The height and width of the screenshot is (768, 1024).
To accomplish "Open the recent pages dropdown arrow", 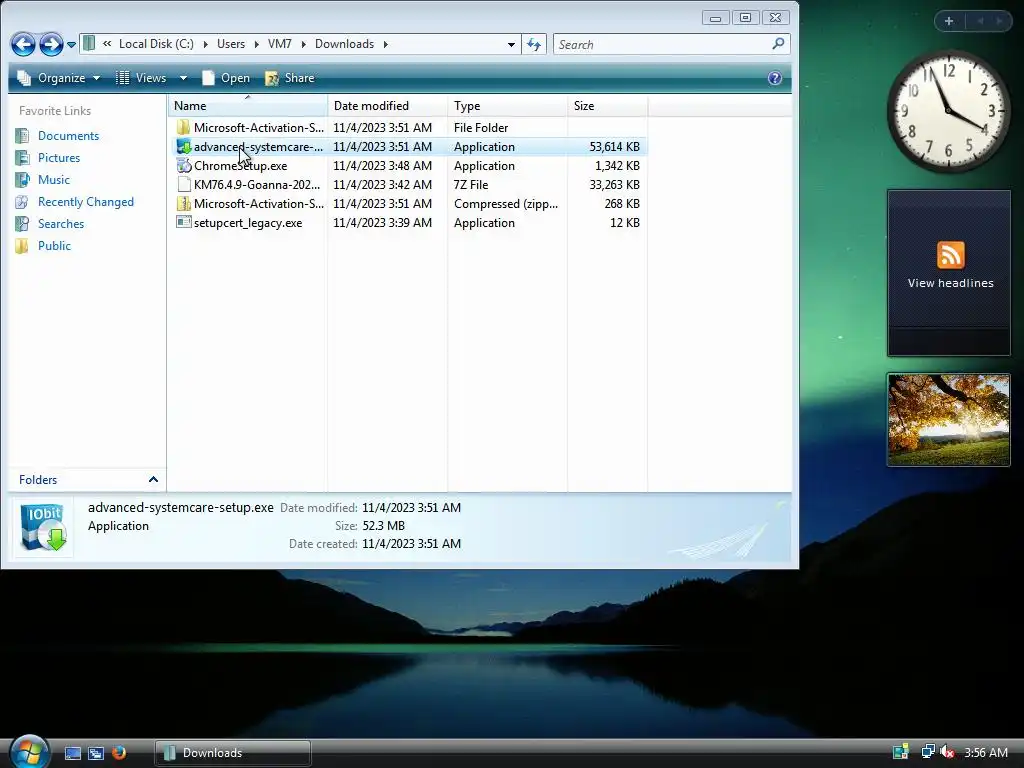I will tap(71, 45).
